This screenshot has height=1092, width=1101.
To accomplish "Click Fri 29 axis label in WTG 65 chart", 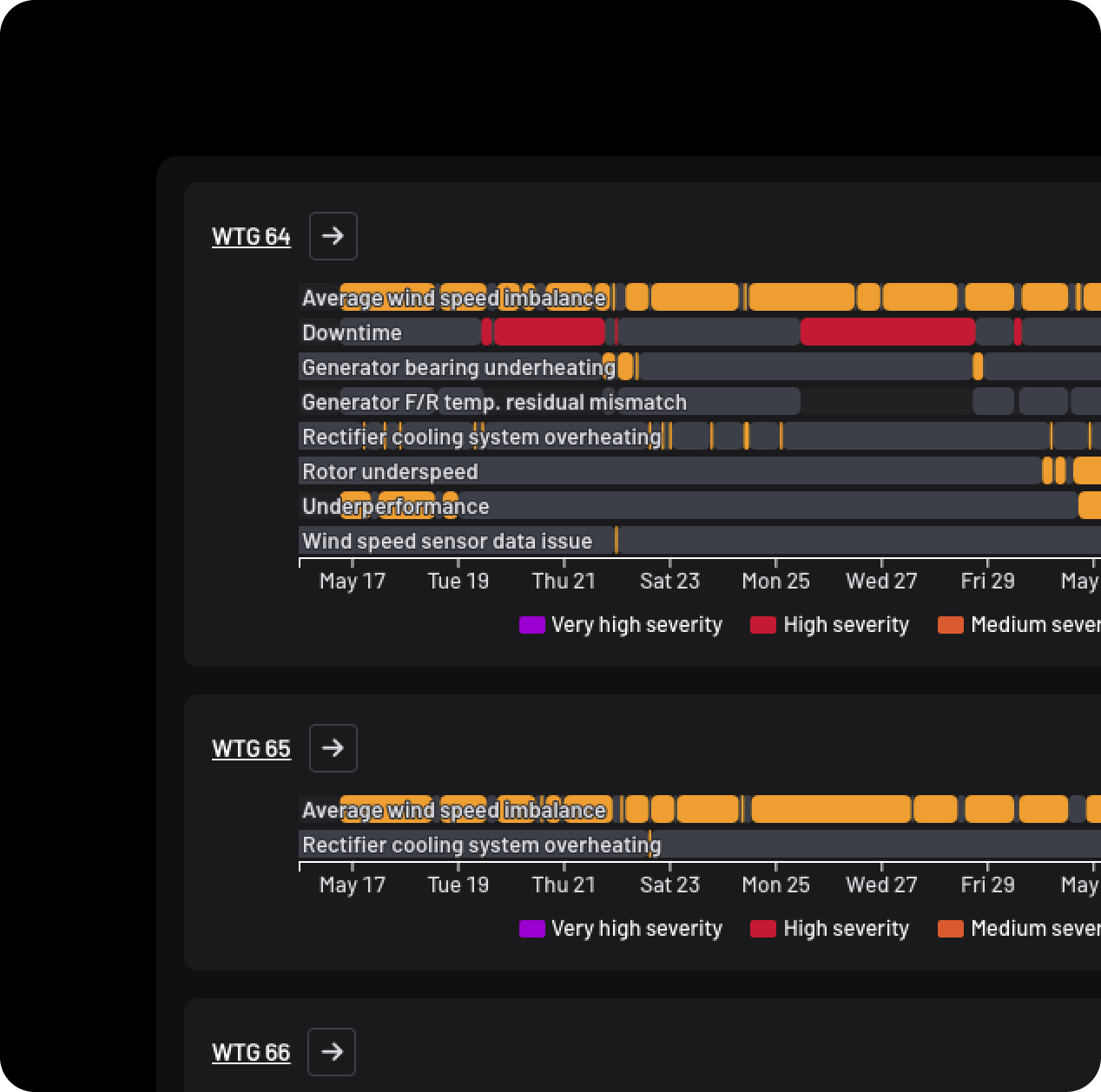I will (x=987, y=885).
